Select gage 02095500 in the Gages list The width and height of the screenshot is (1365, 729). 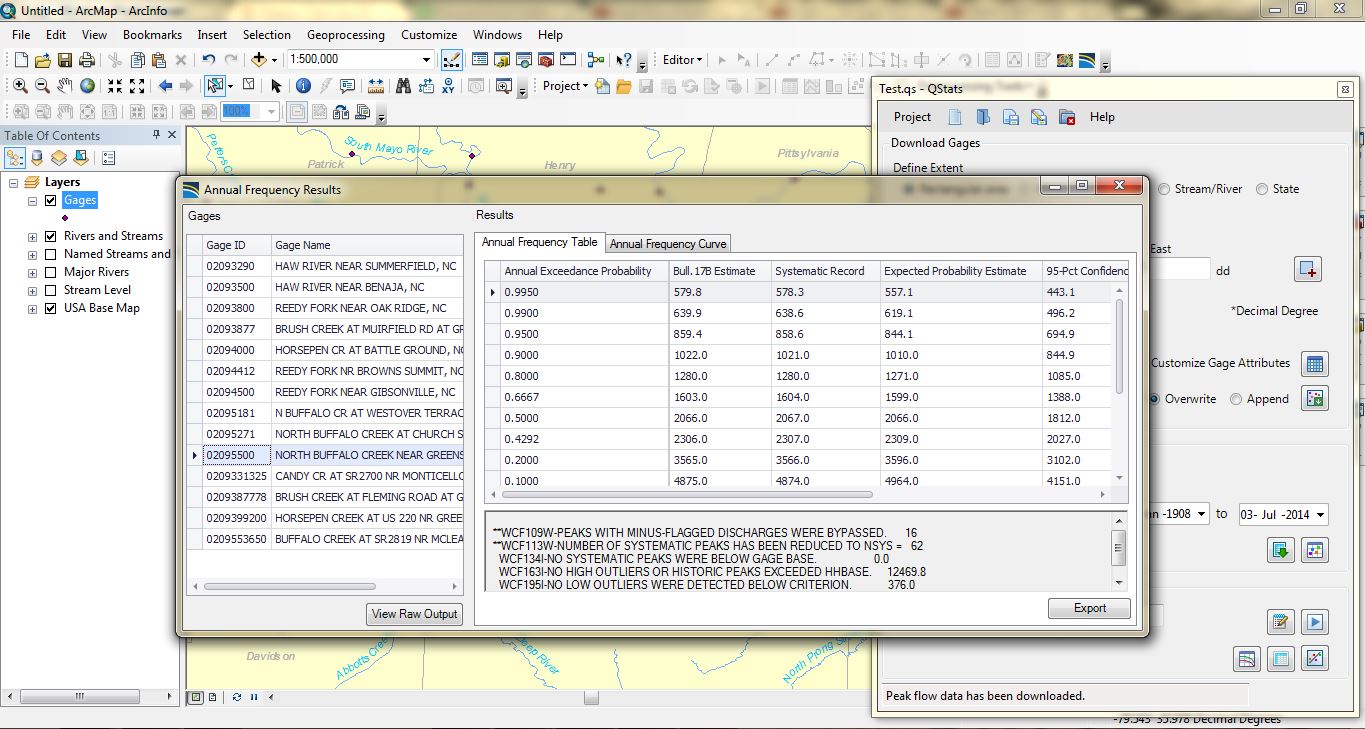[x=229, y=455]
